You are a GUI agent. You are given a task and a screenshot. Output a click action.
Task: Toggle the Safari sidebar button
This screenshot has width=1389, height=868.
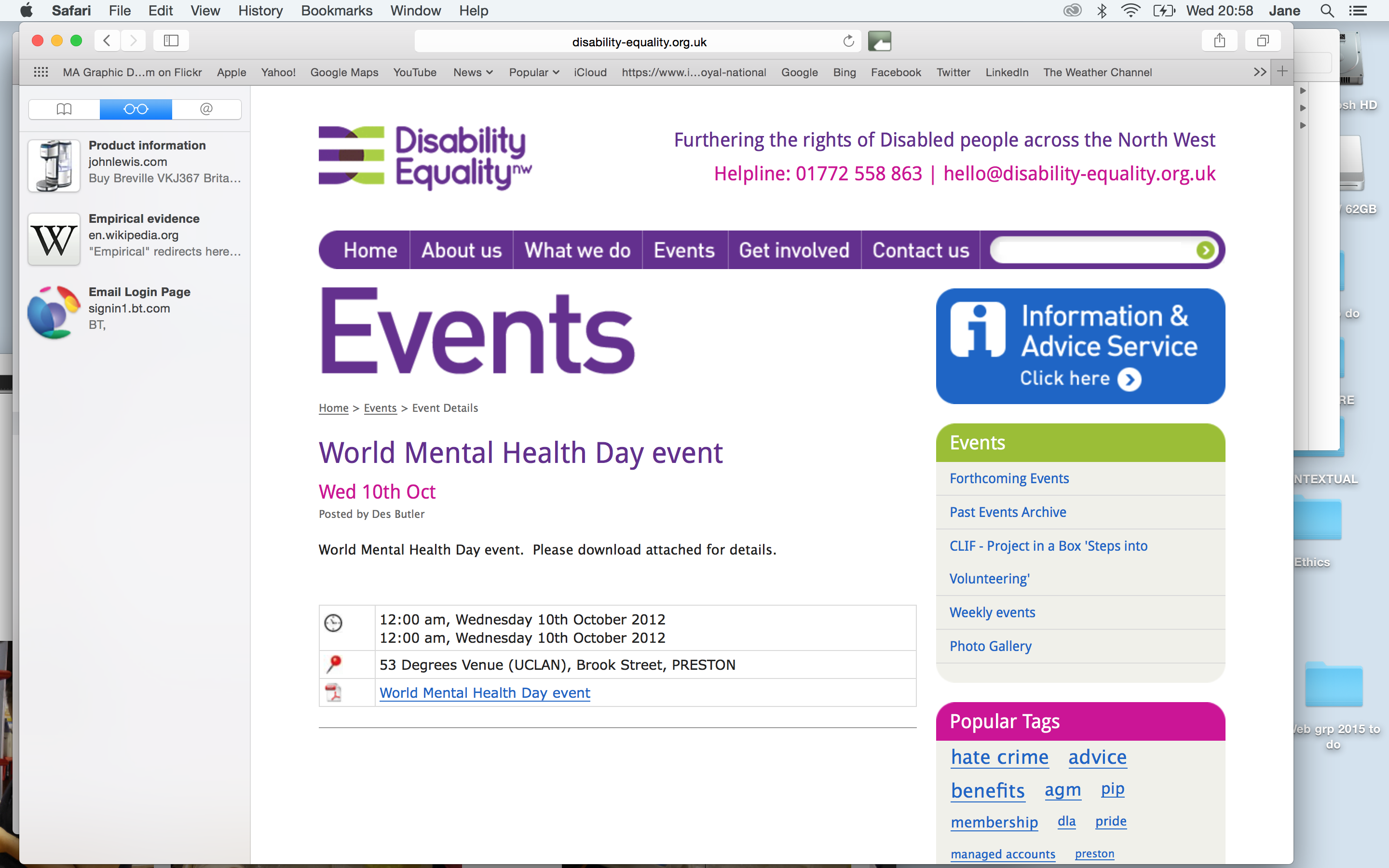coord(171,41)
